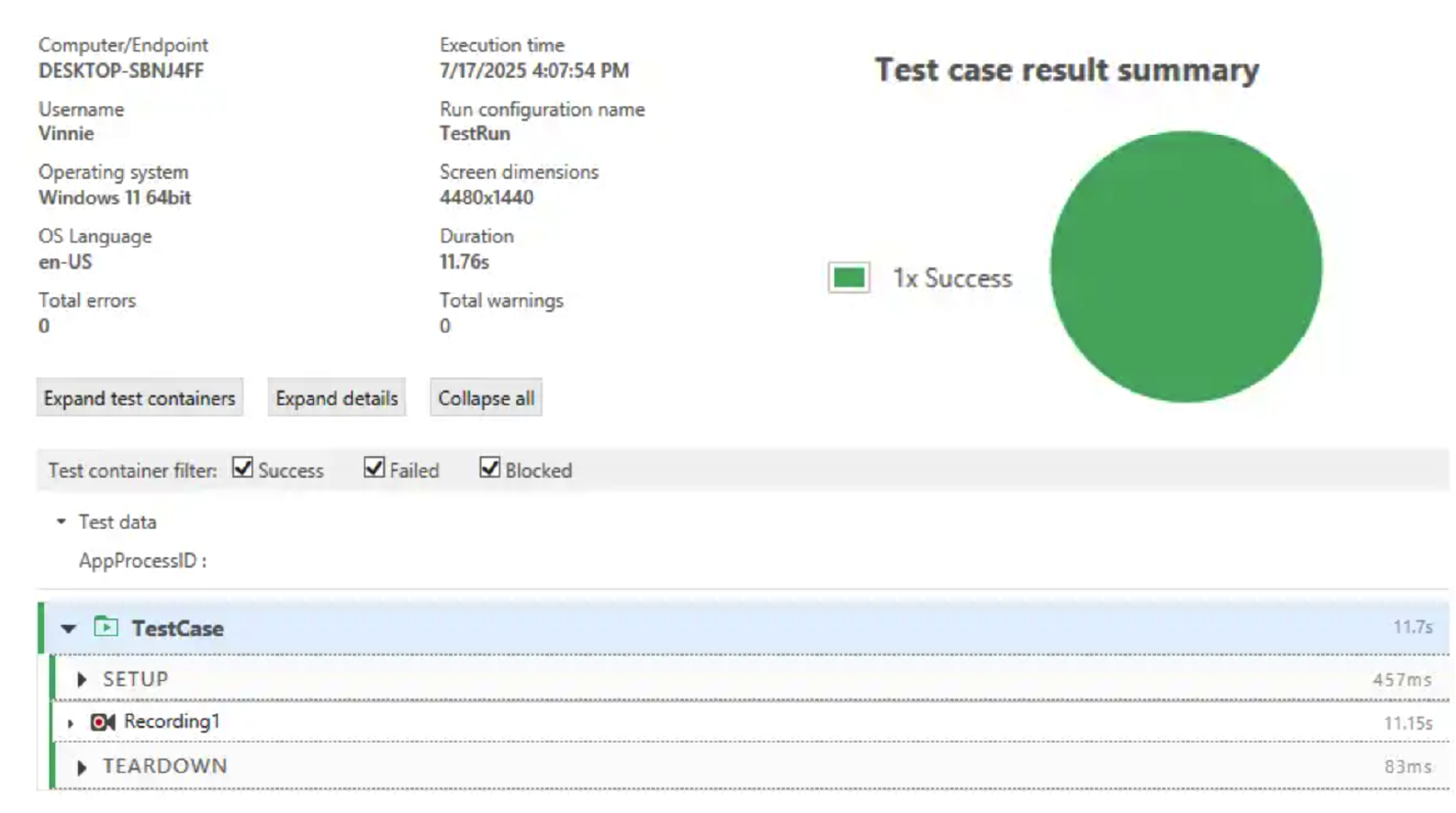Image resolution: width=1456 pixels, height=813 pixels.
Task: Expand the TEARDOWN section
Action: point(82,766)
